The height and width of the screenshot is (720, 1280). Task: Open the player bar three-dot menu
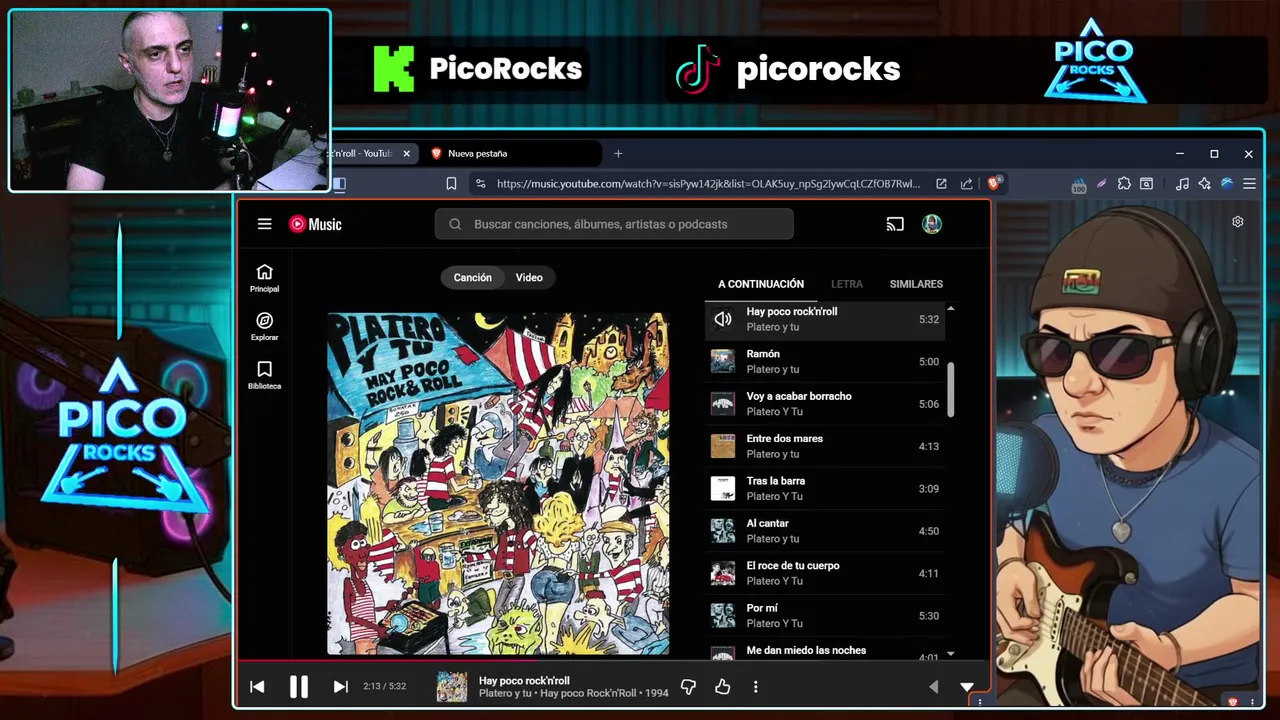[755, 686]
